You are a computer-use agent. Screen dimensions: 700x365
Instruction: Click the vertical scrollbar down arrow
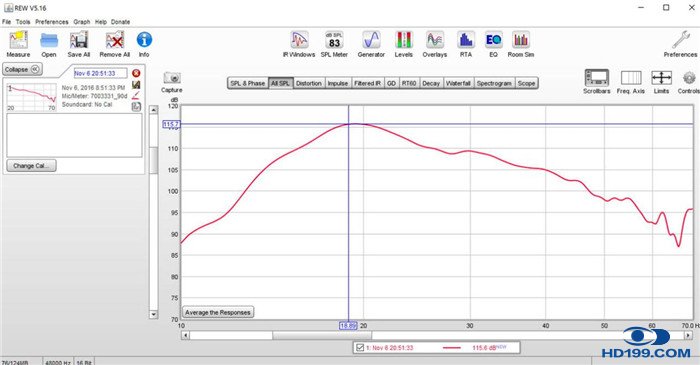[x=154, y=315]
